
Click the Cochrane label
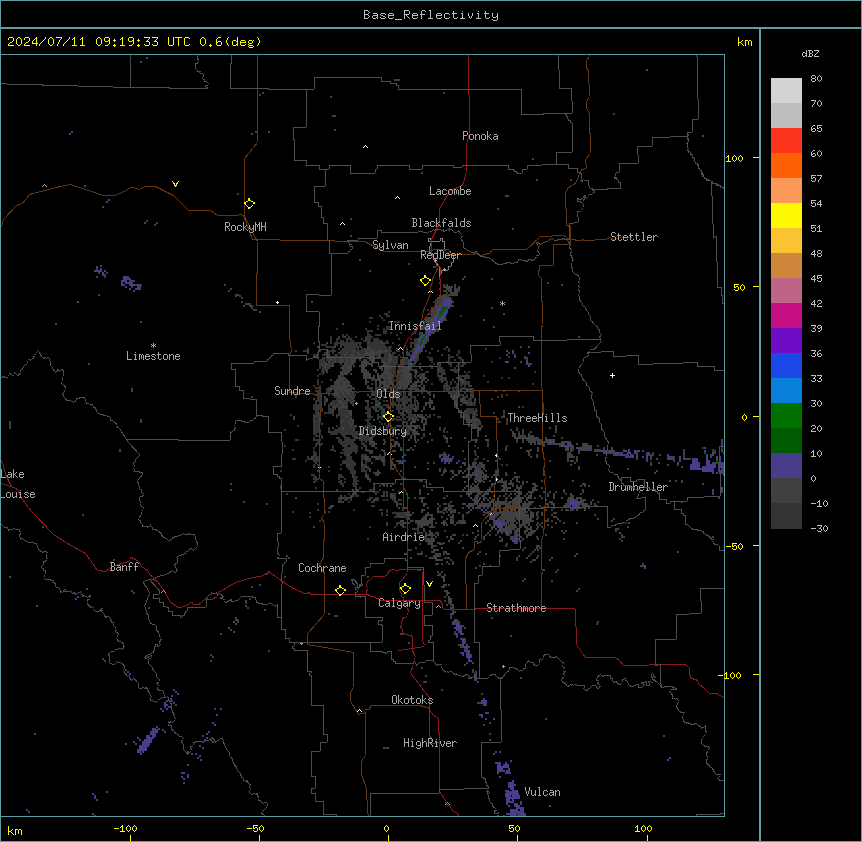click(322, 568)
